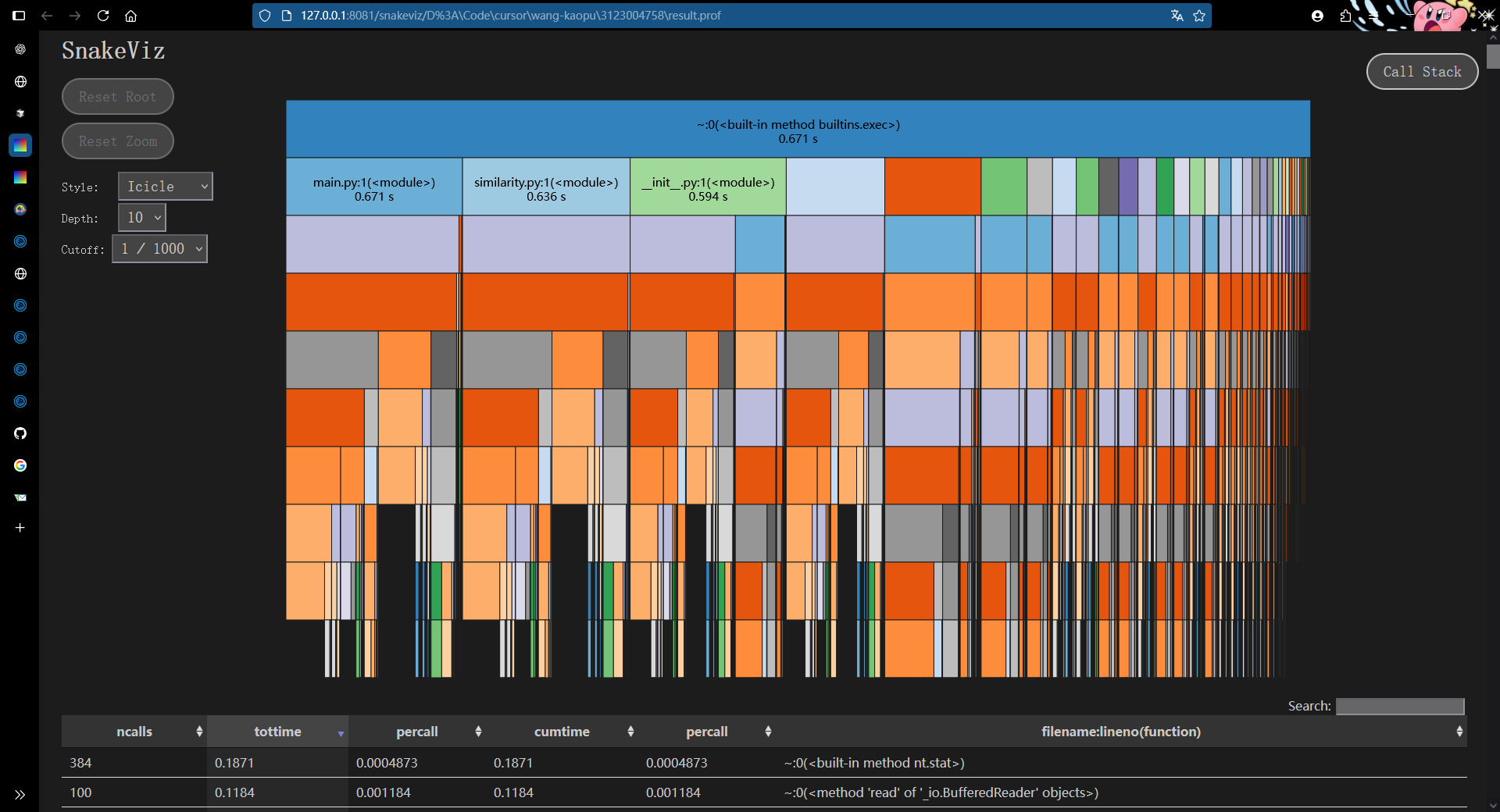Open the Cutoff selector
Screen dimensions: 1500x812
tap(160, 249)
